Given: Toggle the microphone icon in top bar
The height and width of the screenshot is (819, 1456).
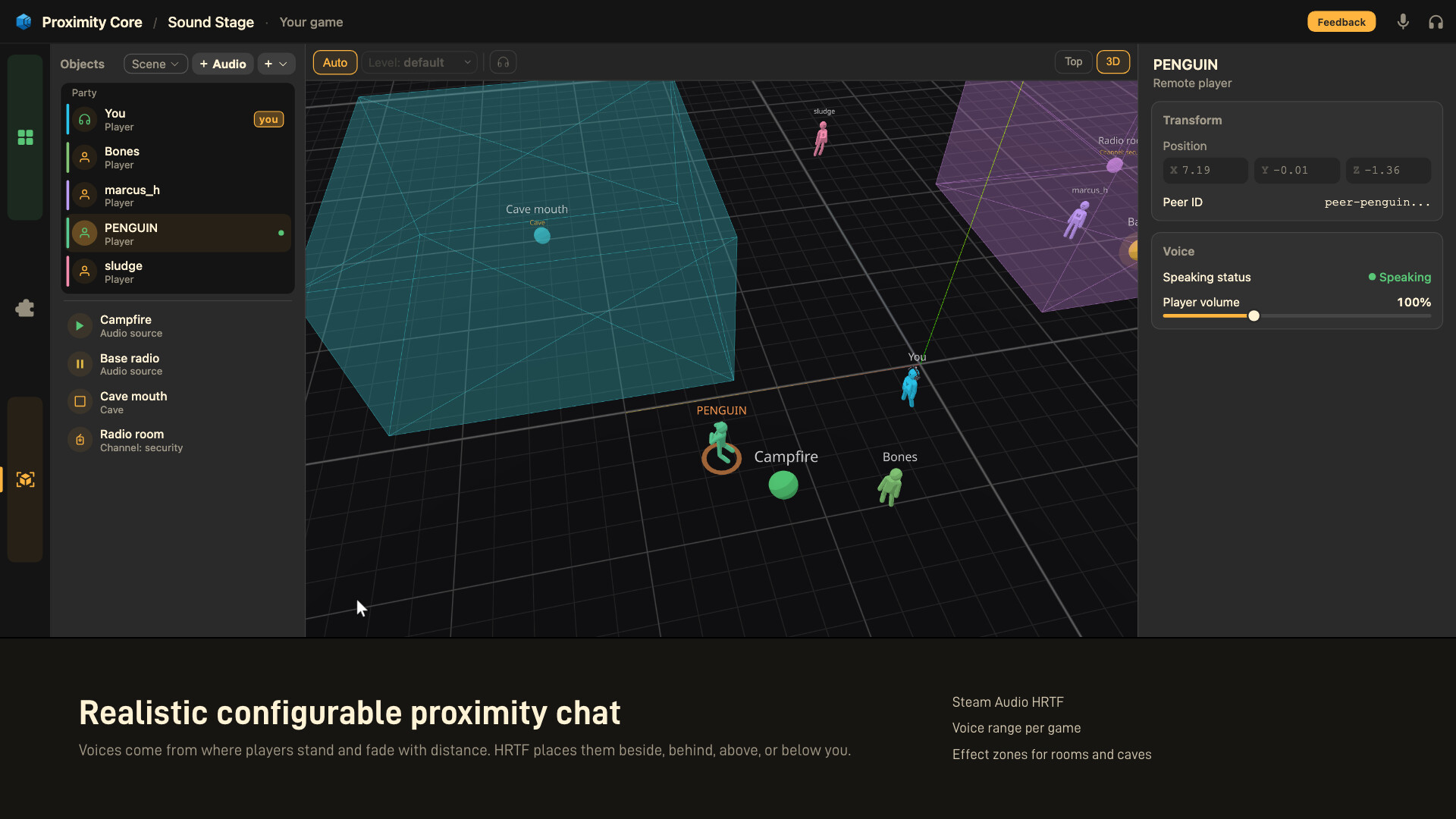Looking at the screenshot, I should [1403, 22].
